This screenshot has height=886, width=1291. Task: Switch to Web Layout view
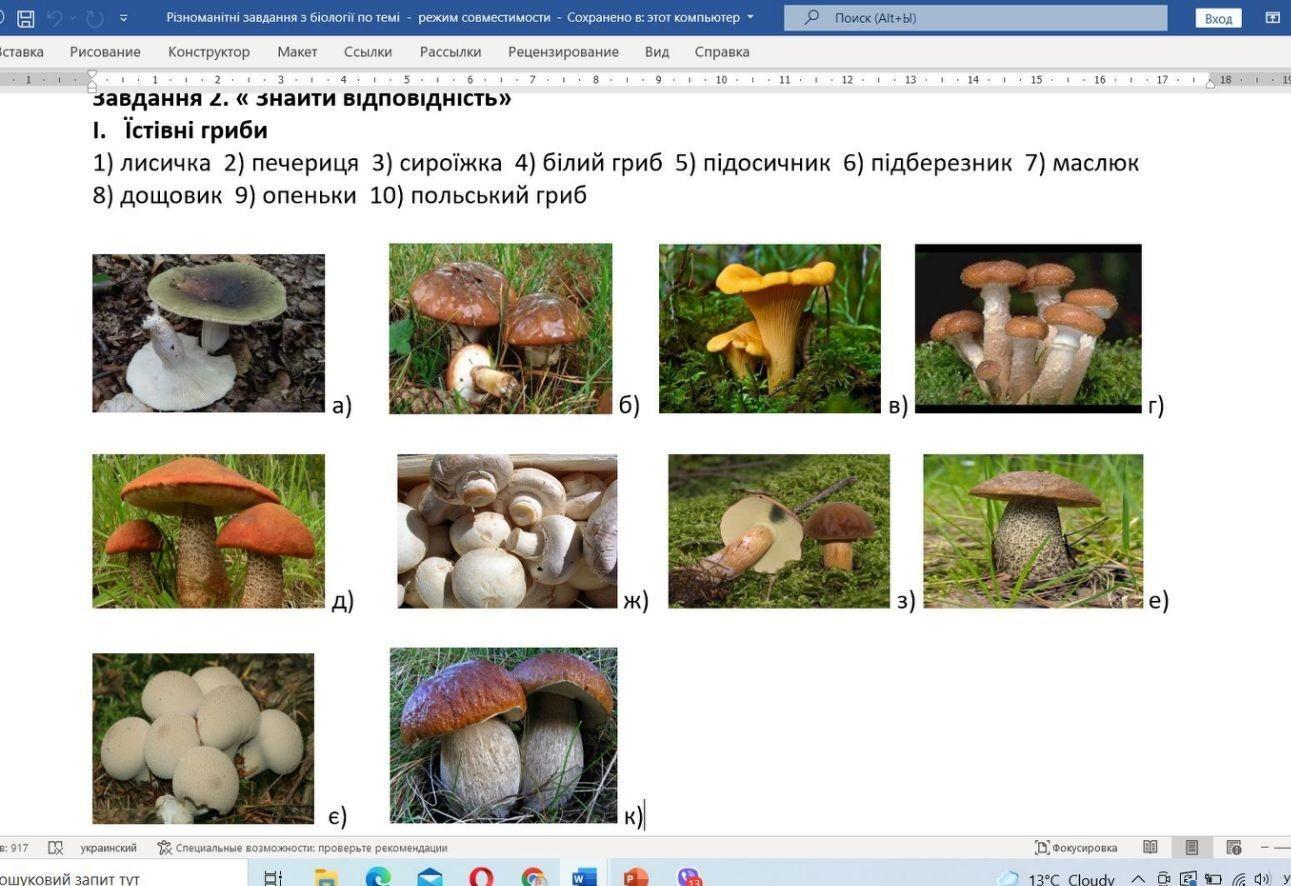1233,848
